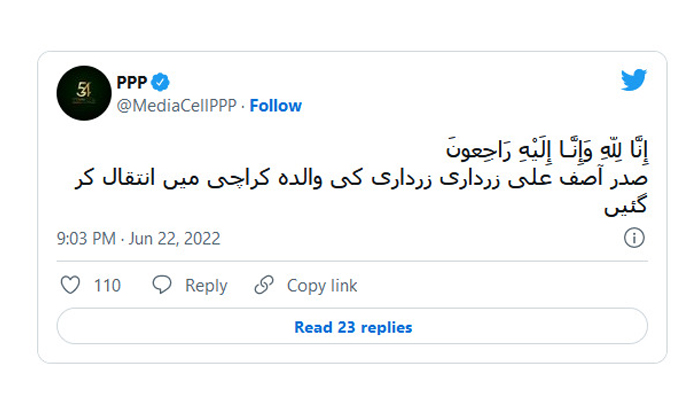Click the PPP account name
Viewport: 700px width, 400px height.
coord(131,82)
